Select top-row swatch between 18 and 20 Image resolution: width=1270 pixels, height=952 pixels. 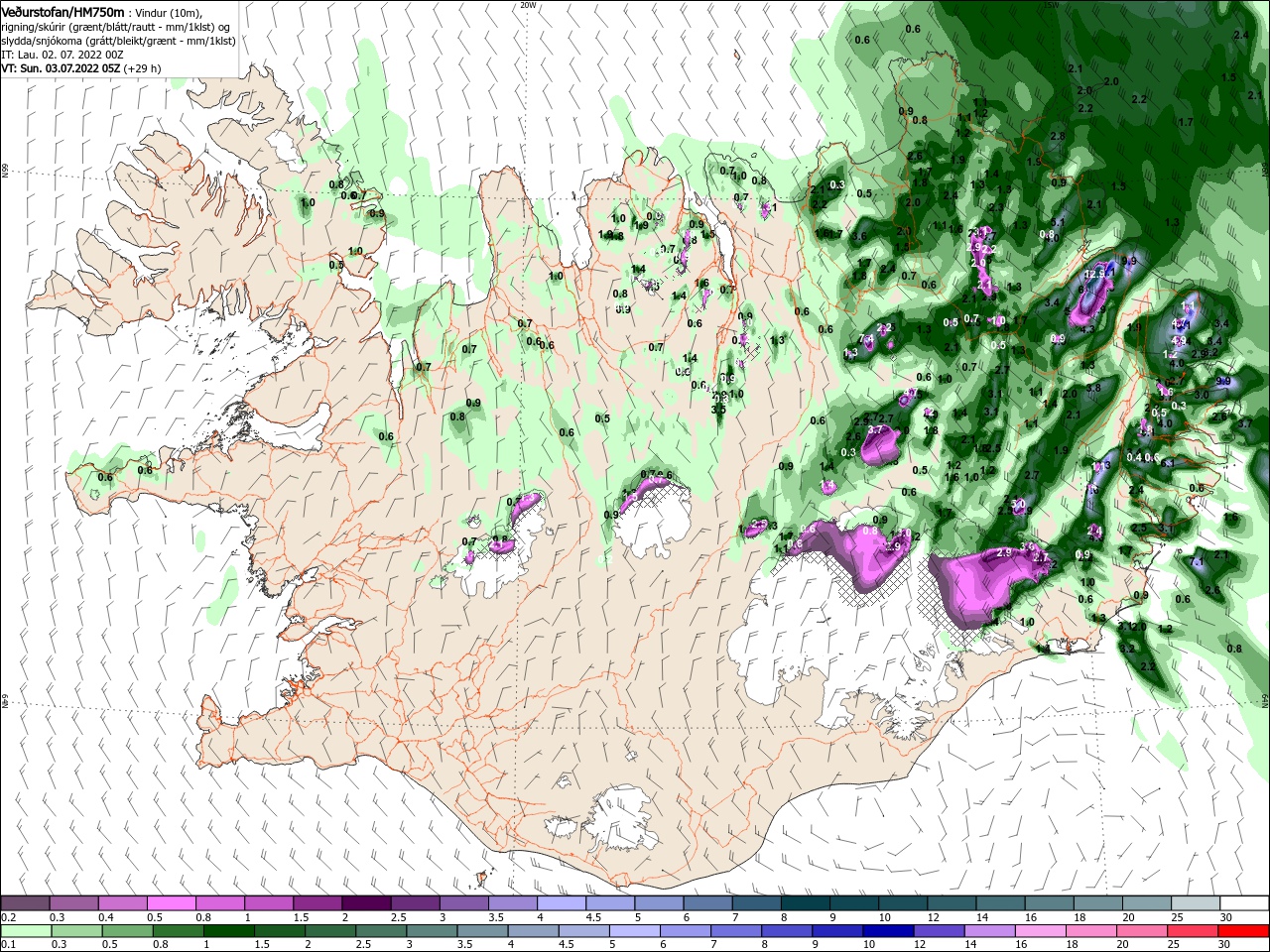[1097, 903]
